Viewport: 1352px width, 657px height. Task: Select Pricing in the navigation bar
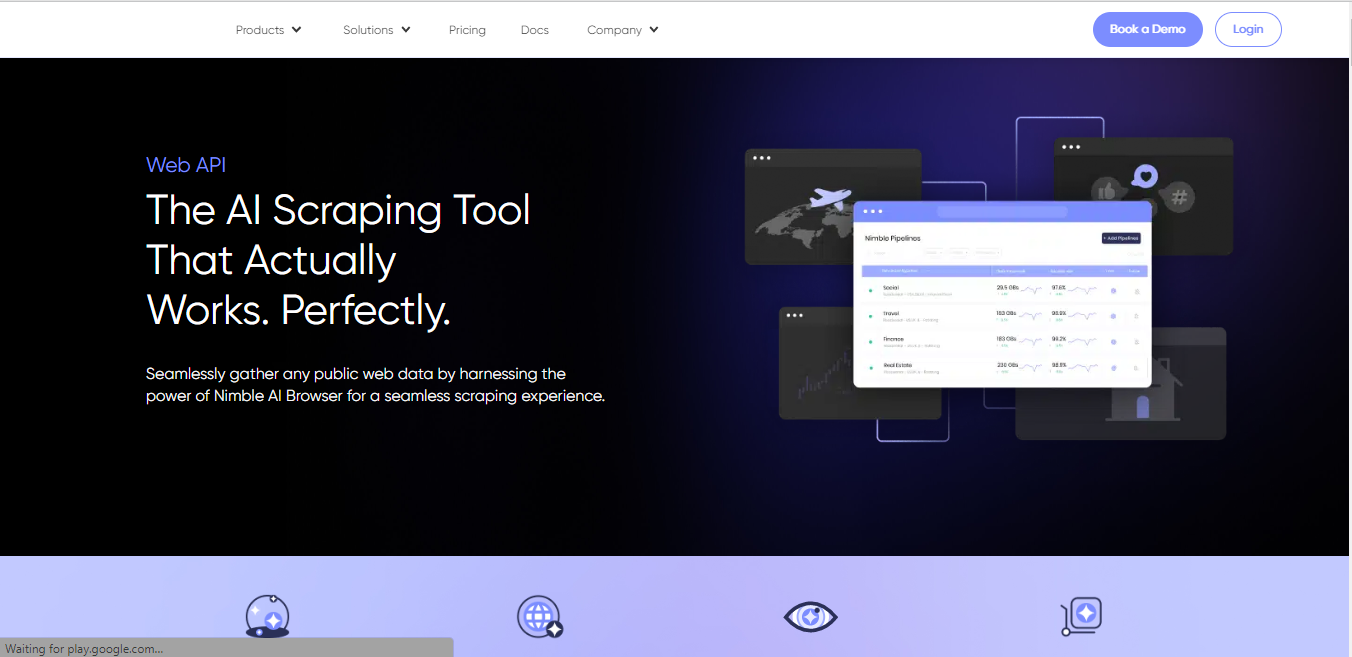click(467, 29)
